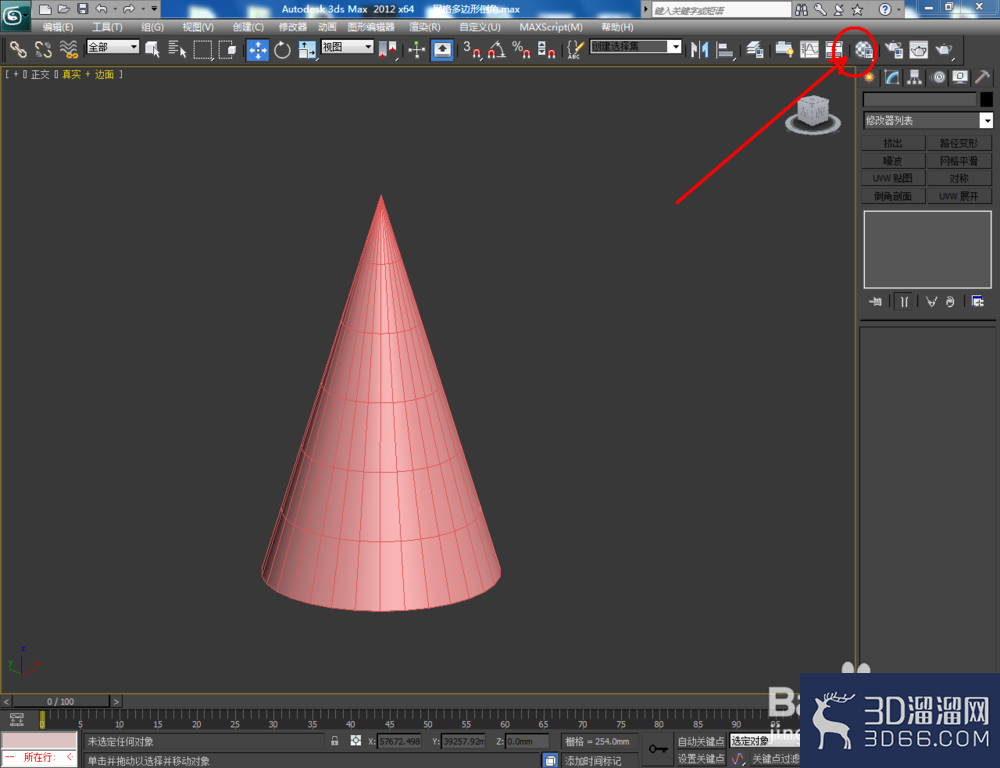Open the MAXScript(M) menu

click(550, 27)
